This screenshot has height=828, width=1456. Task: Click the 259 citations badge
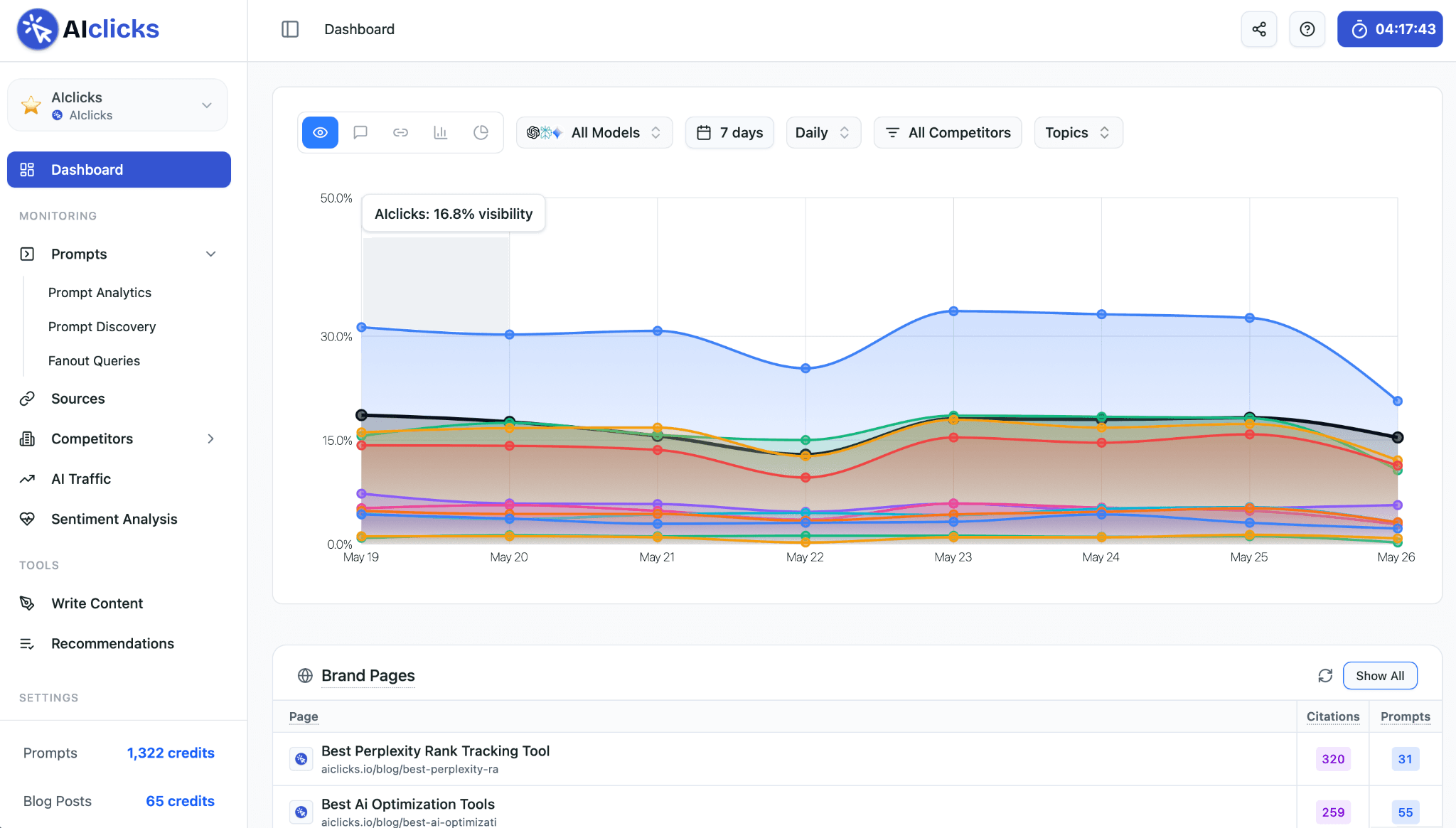click(1333, 812)
